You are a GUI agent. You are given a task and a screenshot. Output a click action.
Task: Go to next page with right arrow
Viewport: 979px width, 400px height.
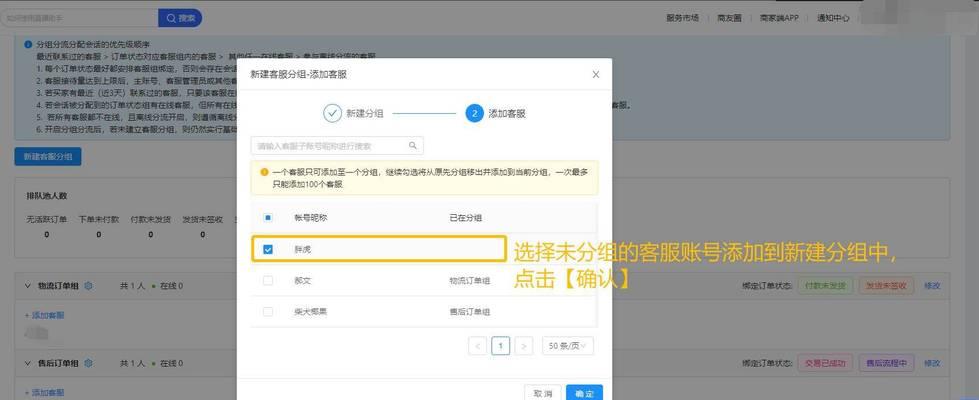[524, 346]
